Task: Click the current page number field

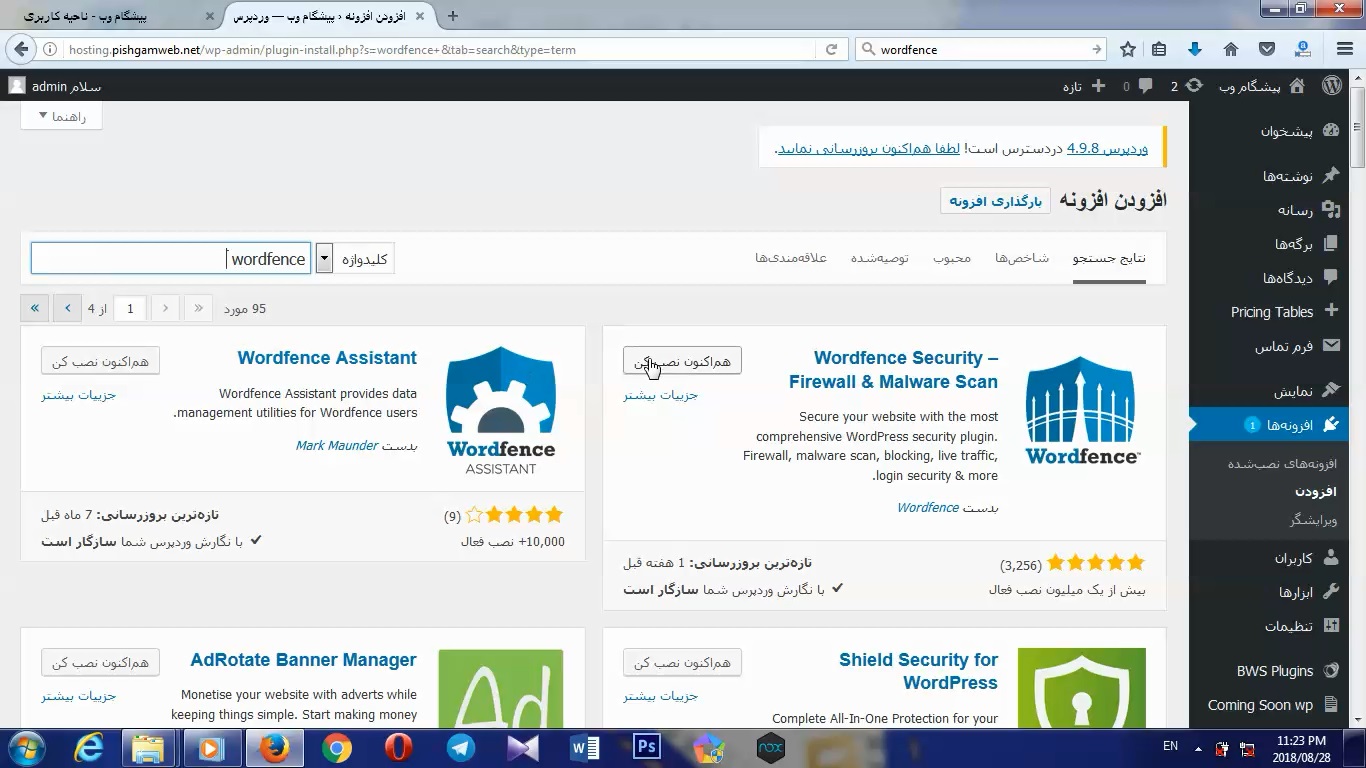Action: pos(130,308)
